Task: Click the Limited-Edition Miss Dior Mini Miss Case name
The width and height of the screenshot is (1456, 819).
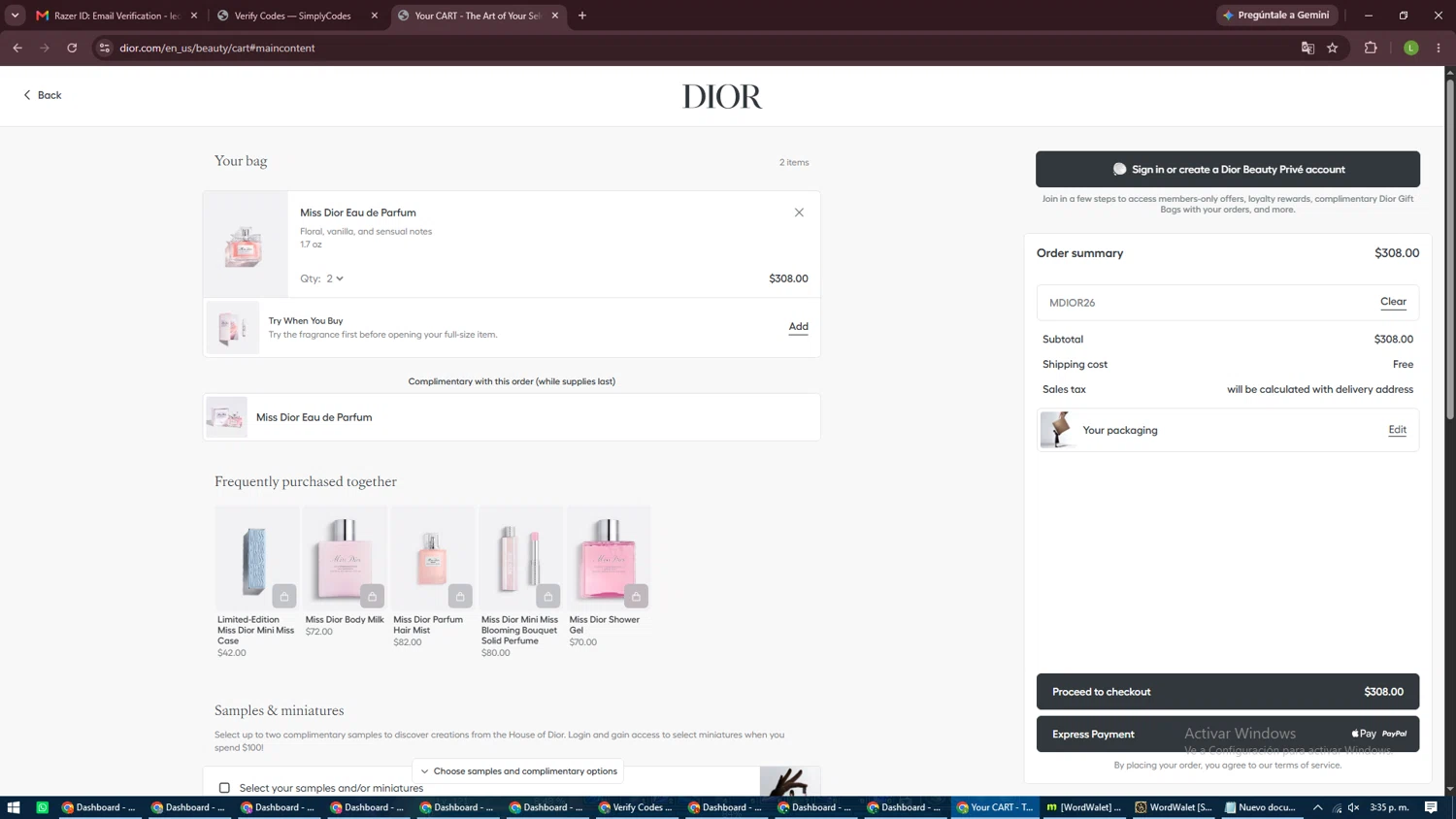Action: tap(256, 630)
